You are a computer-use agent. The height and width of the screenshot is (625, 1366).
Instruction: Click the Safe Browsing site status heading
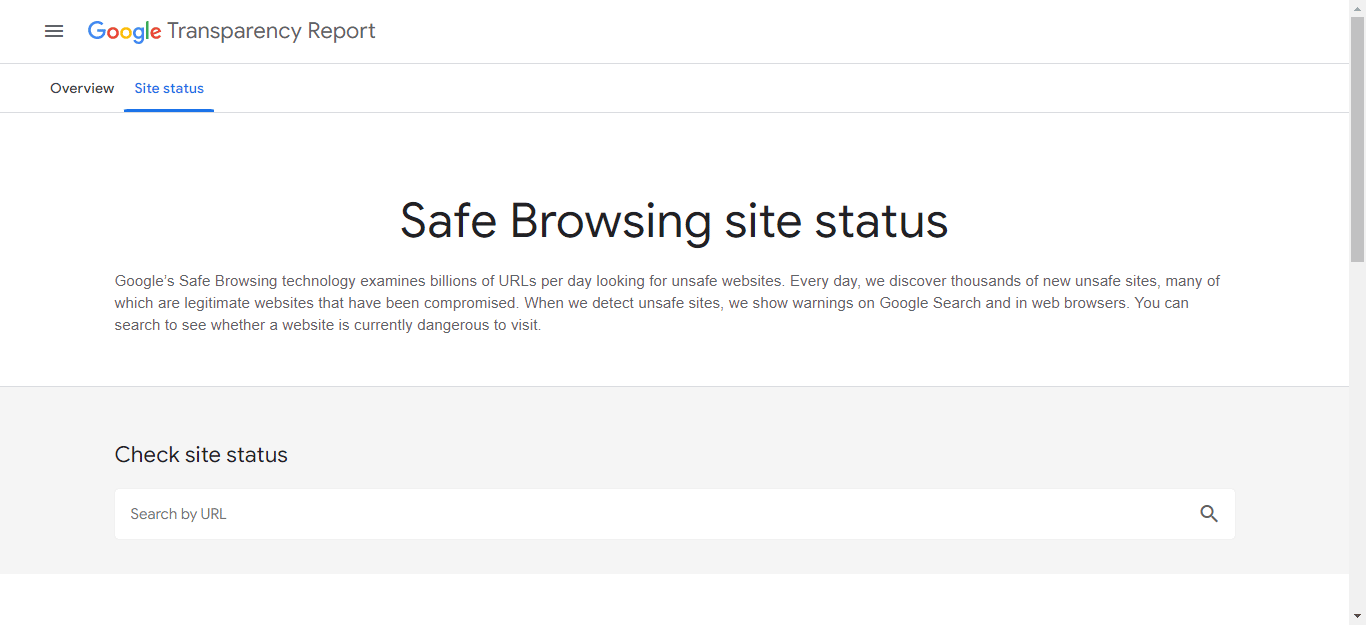(674, 221)
